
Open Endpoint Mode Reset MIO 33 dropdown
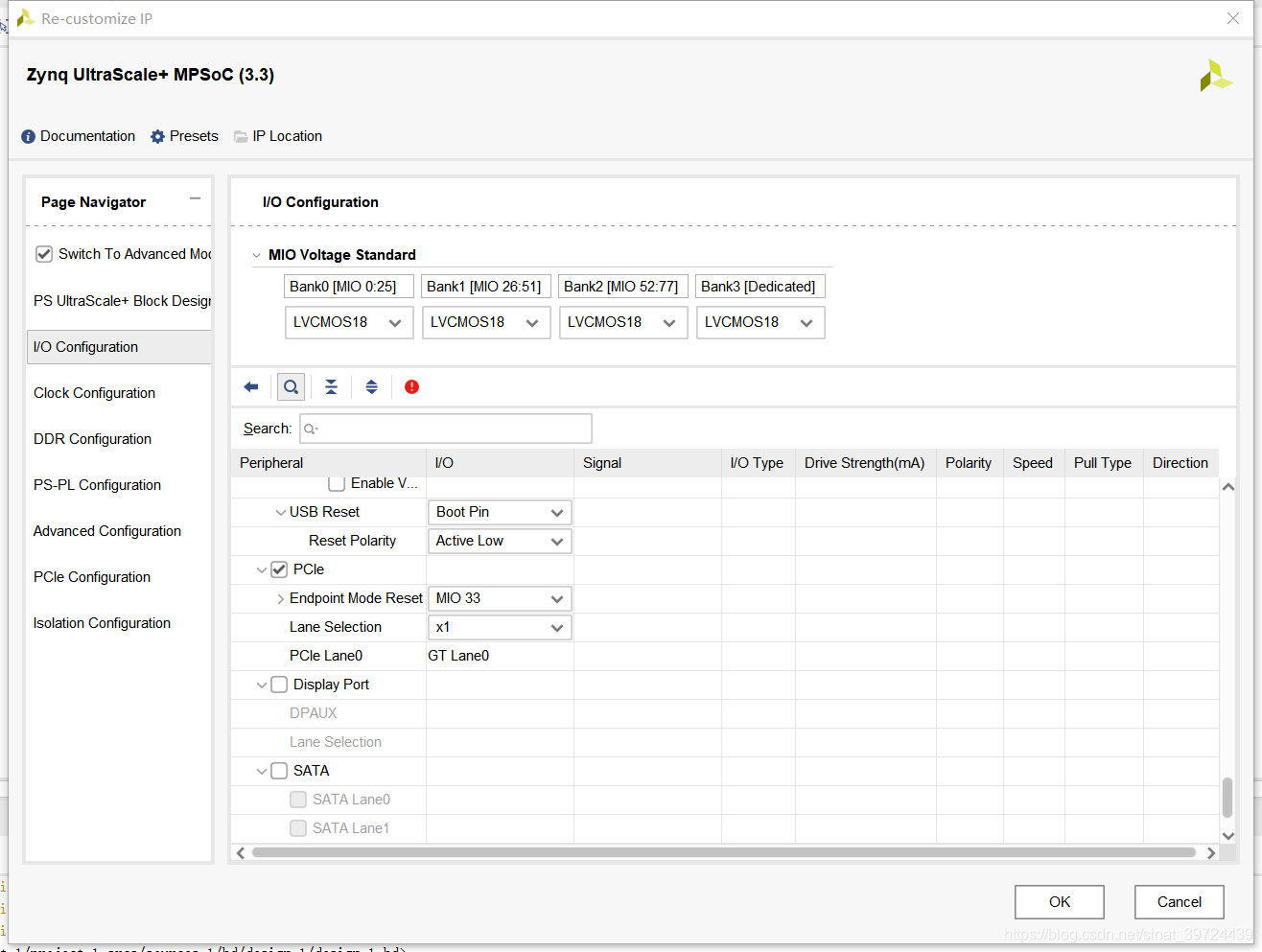click(500, 598)
